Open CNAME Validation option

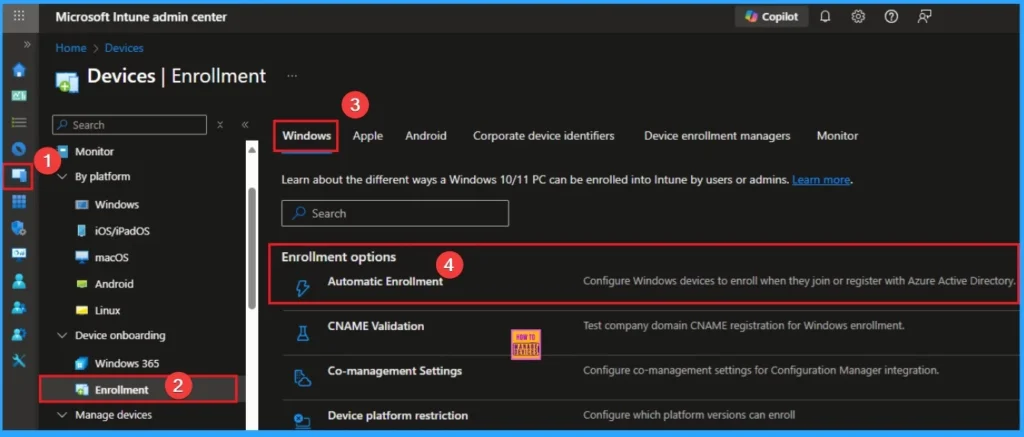click(x=376, y=326)
